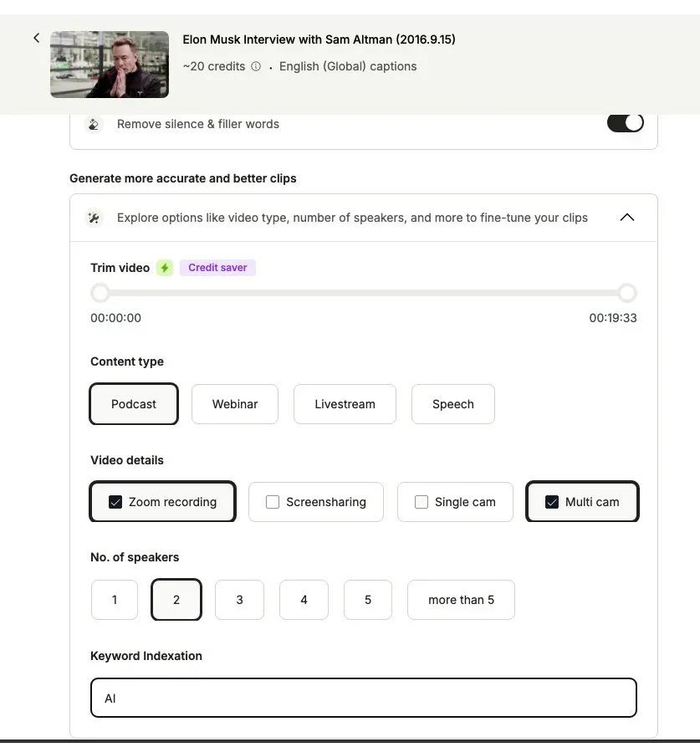
Task: Set number of speakers to 3
Action: pos(239,600)
